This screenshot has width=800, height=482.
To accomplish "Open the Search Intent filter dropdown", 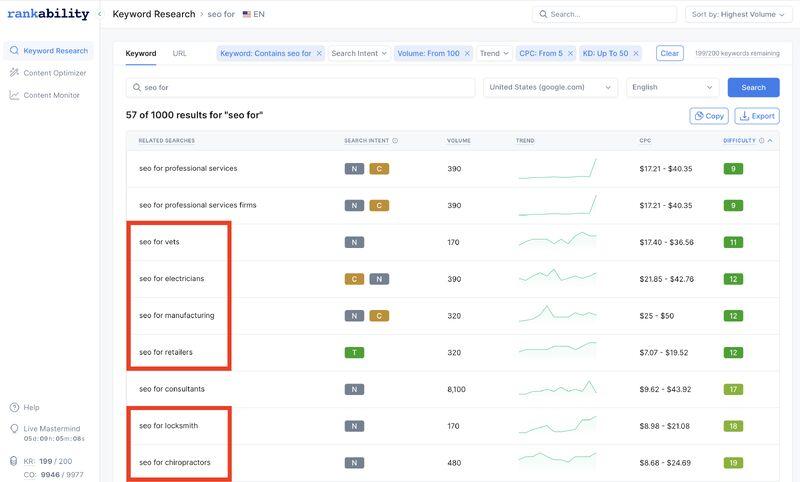I will click(x=359, y=53).
